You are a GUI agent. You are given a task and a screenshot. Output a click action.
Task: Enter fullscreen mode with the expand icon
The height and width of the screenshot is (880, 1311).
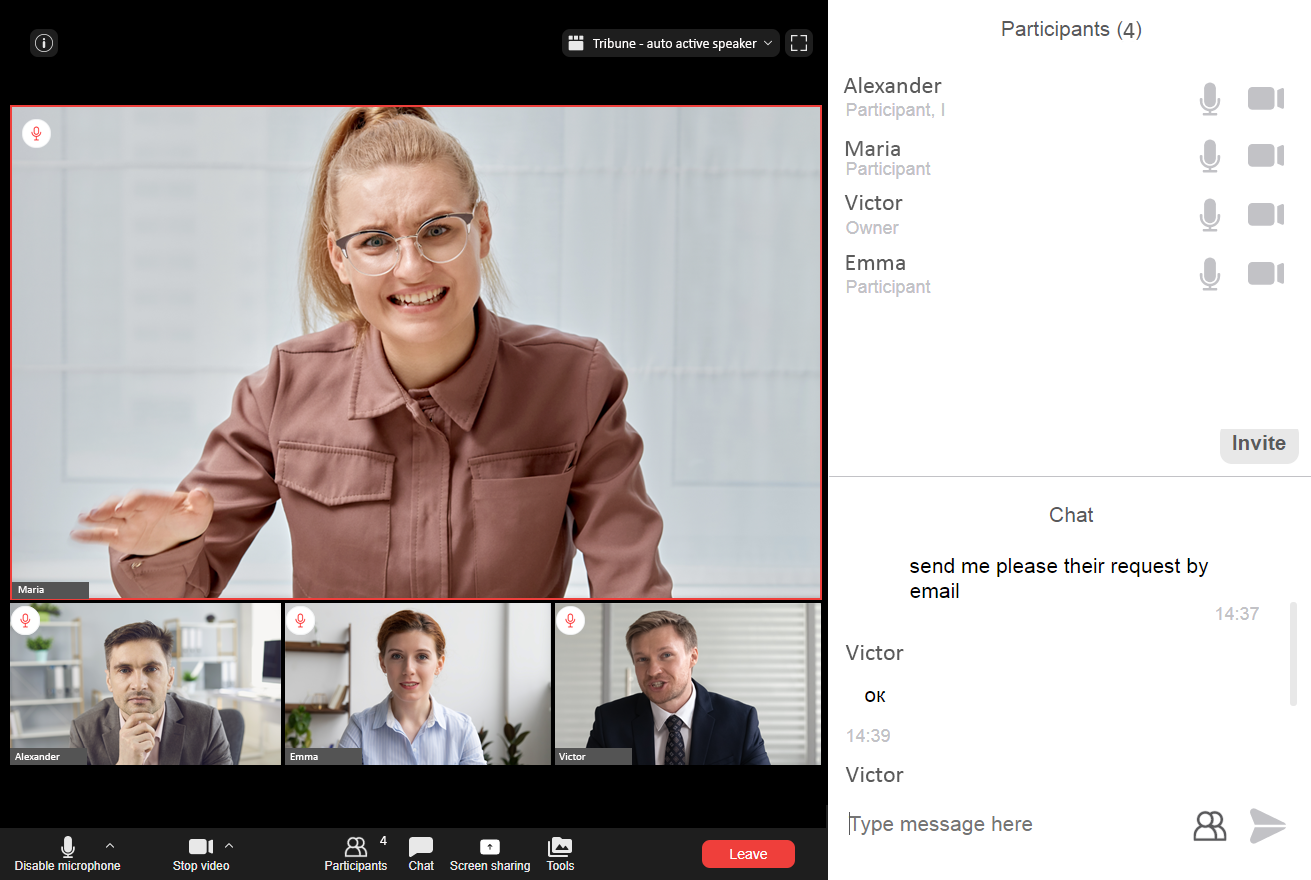pyautogui.click(x=798, y=43)
